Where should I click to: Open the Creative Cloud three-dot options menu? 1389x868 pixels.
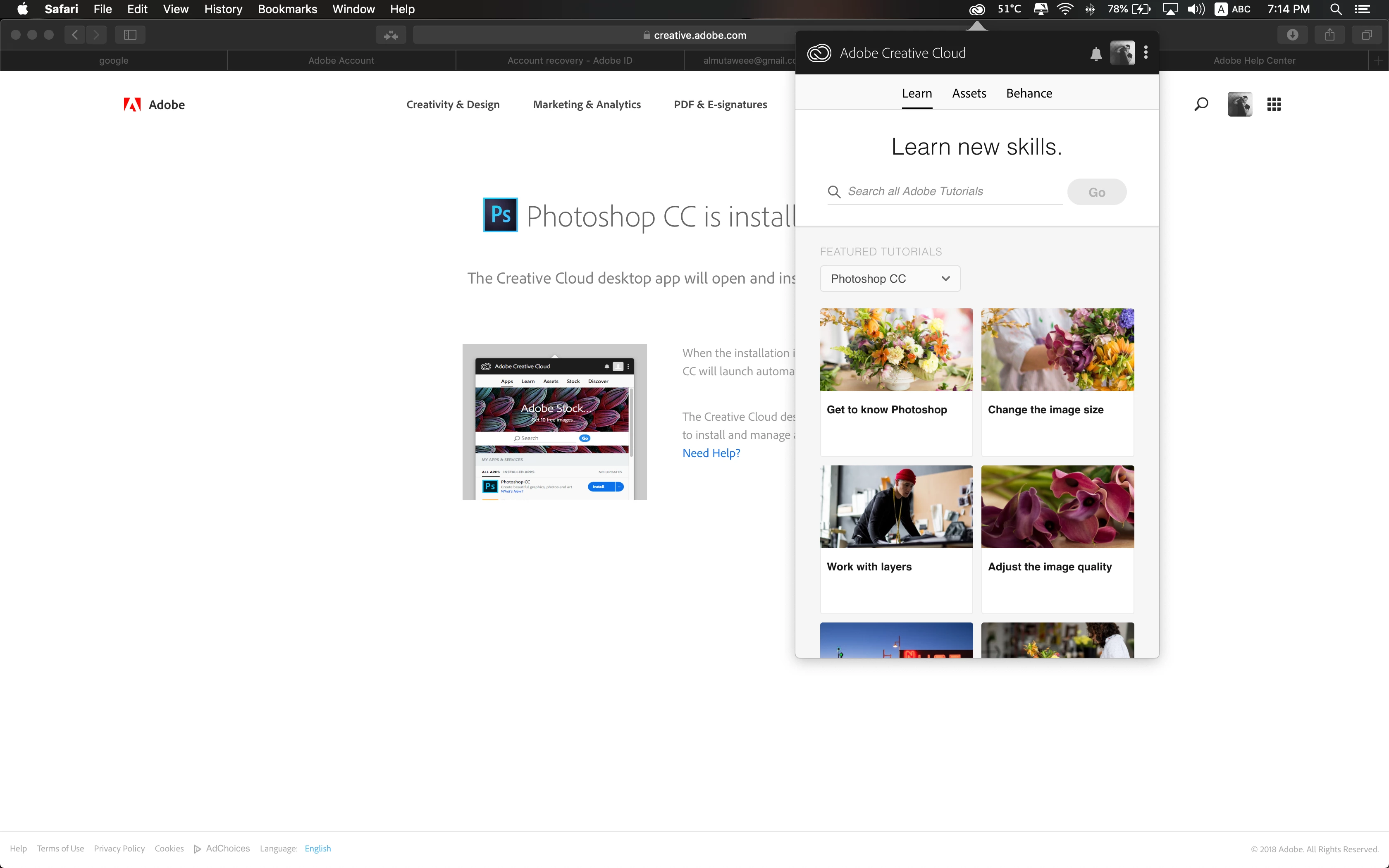point(1146,53)
